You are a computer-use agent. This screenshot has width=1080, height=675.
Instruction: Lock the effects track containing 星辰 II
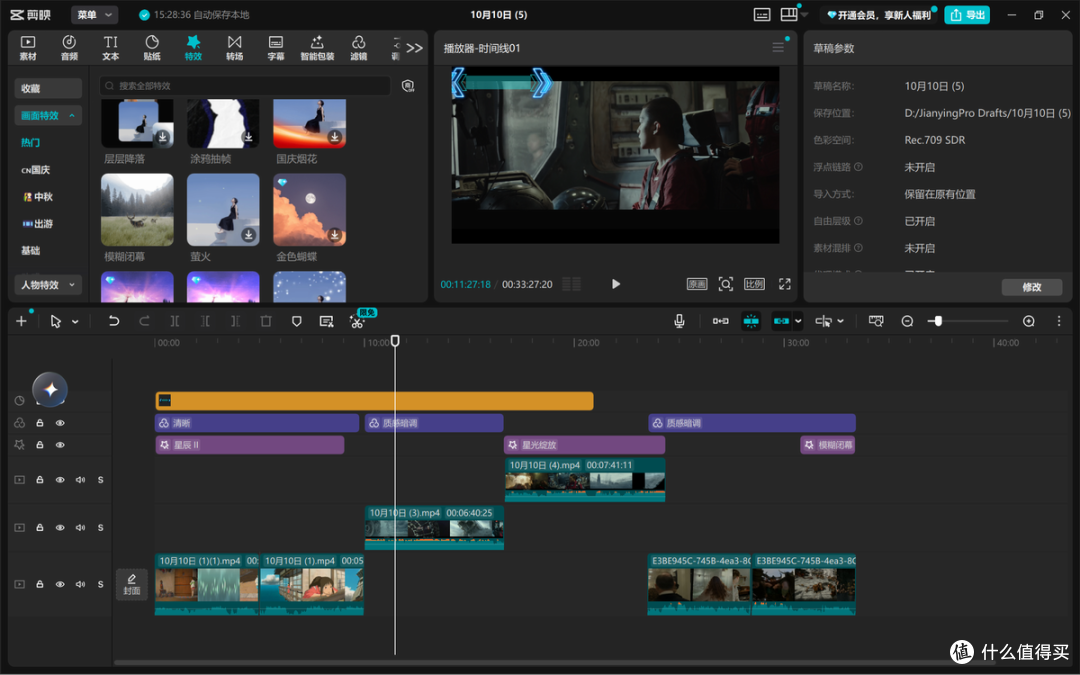click(40, 445)
